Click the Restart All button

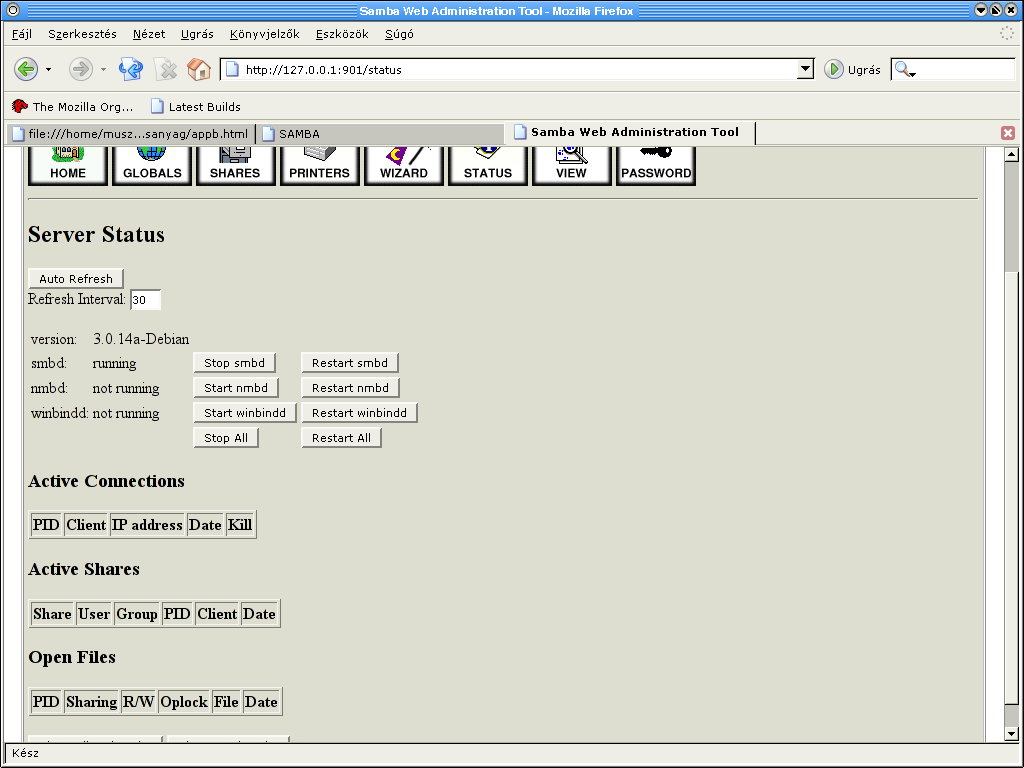(x=342, y=438)
